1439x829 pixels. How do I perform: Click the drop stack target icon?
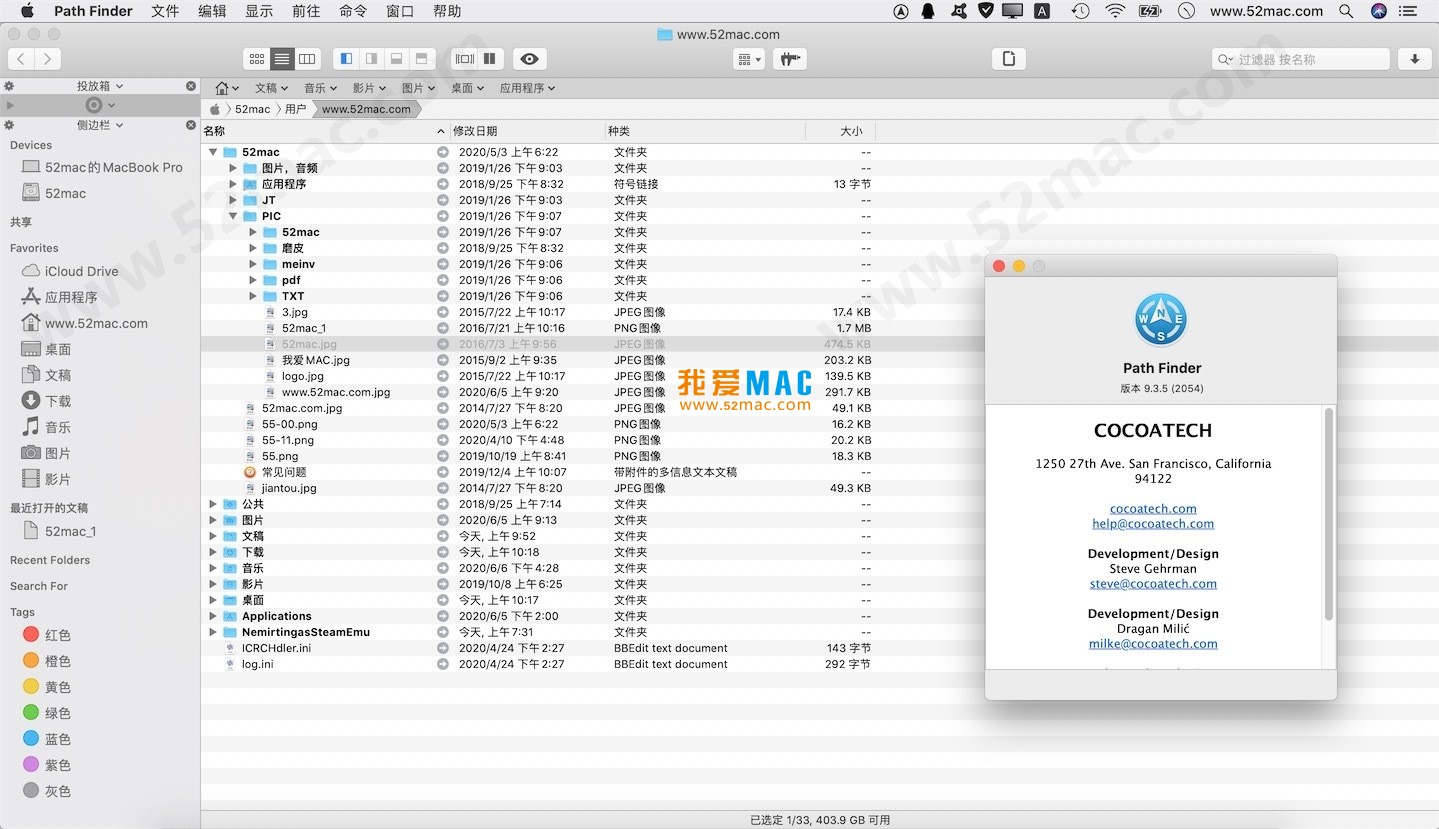click(x=94, y=105)
